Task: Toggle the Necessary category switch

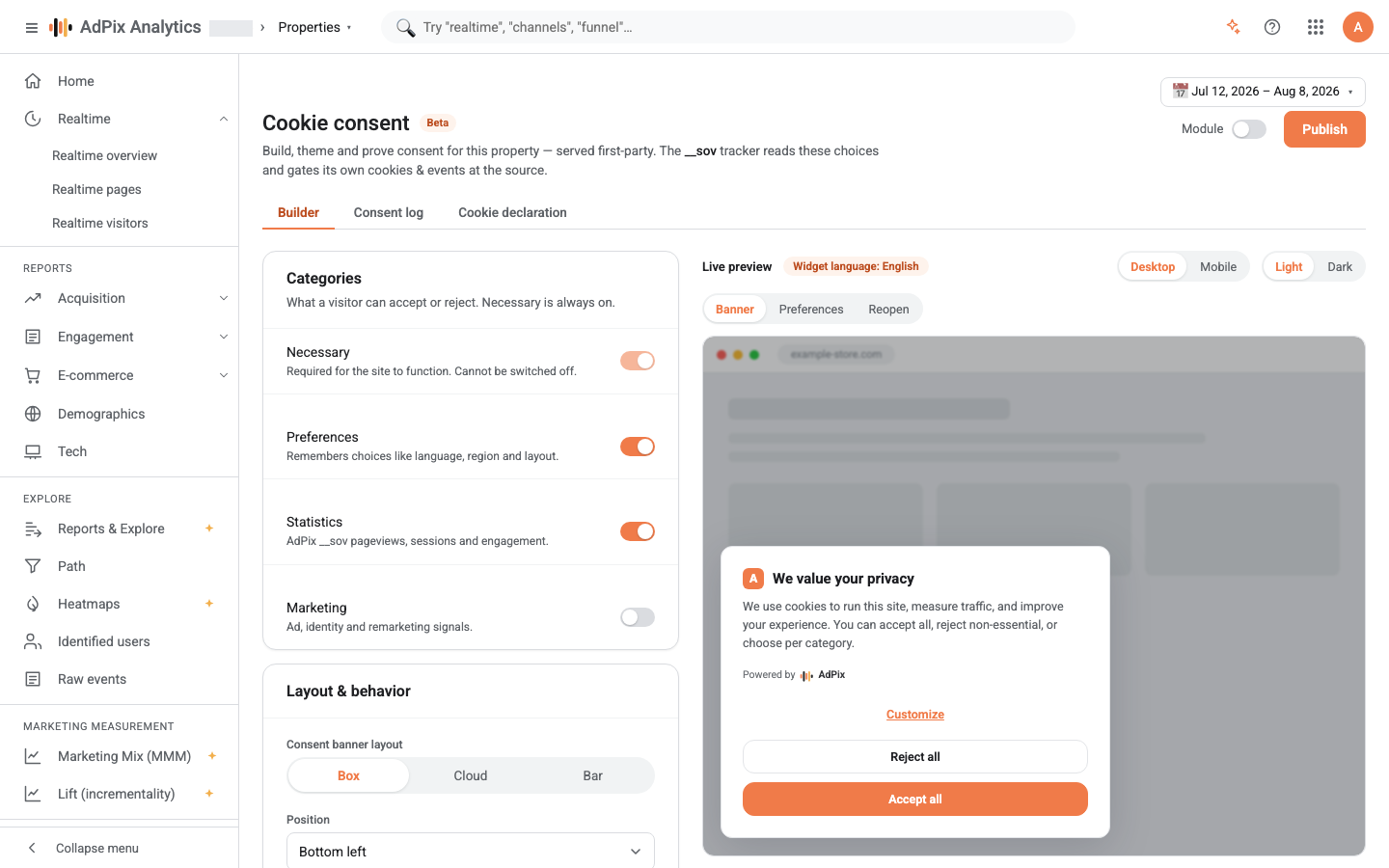Action: 638,361
